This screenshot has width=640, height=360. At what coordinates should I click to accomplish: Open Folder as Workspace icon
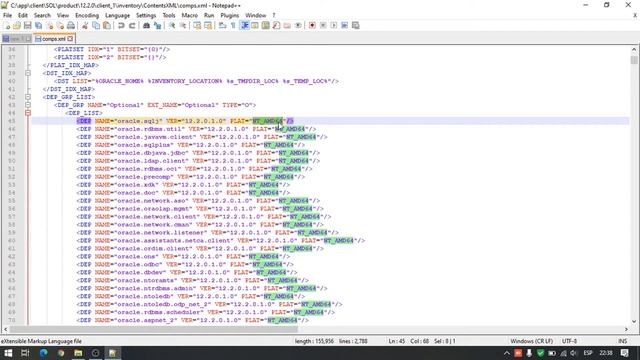click(x=287, y=25)
